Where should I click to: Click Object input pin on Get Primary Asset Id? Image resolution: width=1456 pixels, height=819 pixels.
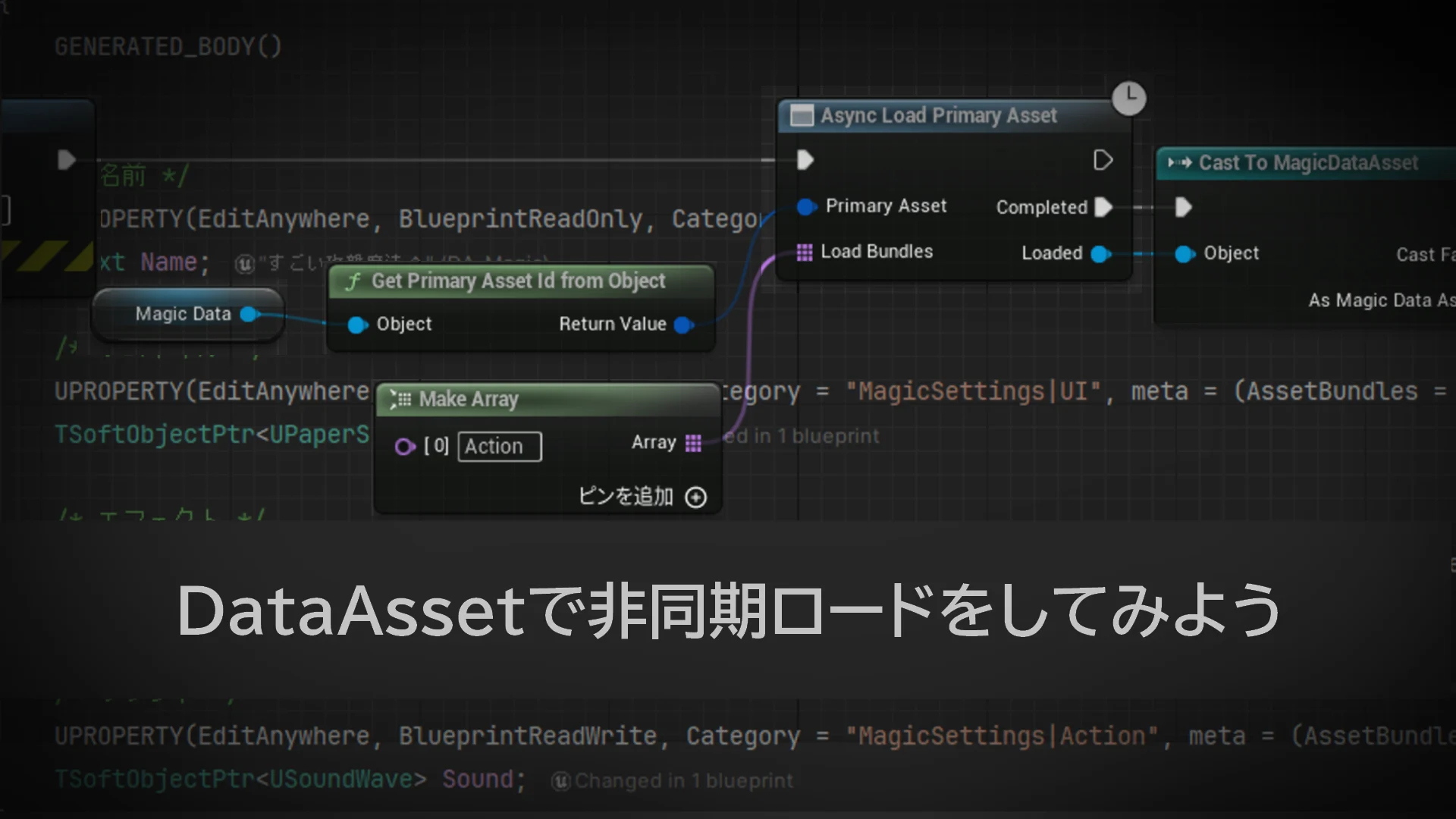[356, 325]
